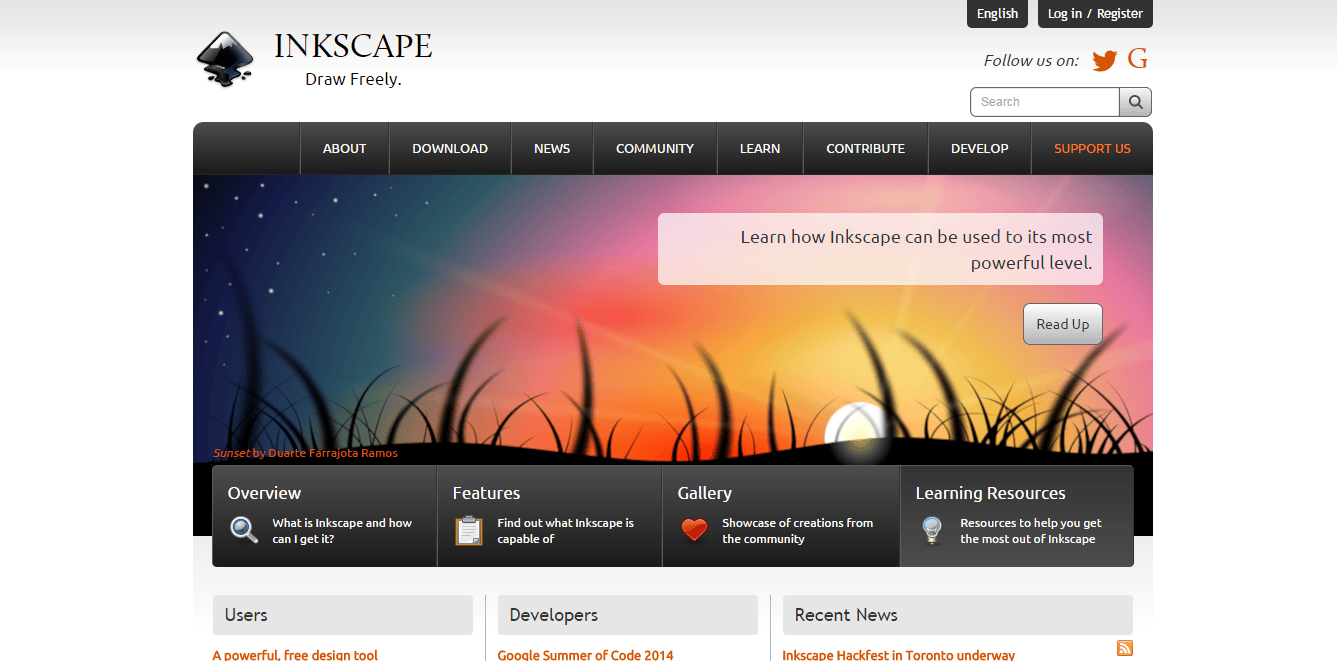
Task: Open the Features tab panel
Action: [549, 516]
